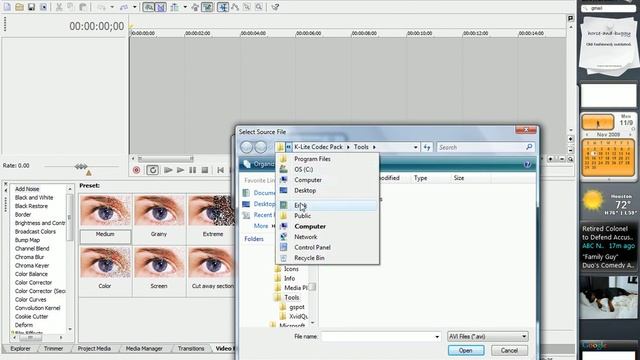Image resolution: width=640 pixels, height=360 pixels.
Task: Choose Desktop in path dropdown menu
Action: [327, 191]
